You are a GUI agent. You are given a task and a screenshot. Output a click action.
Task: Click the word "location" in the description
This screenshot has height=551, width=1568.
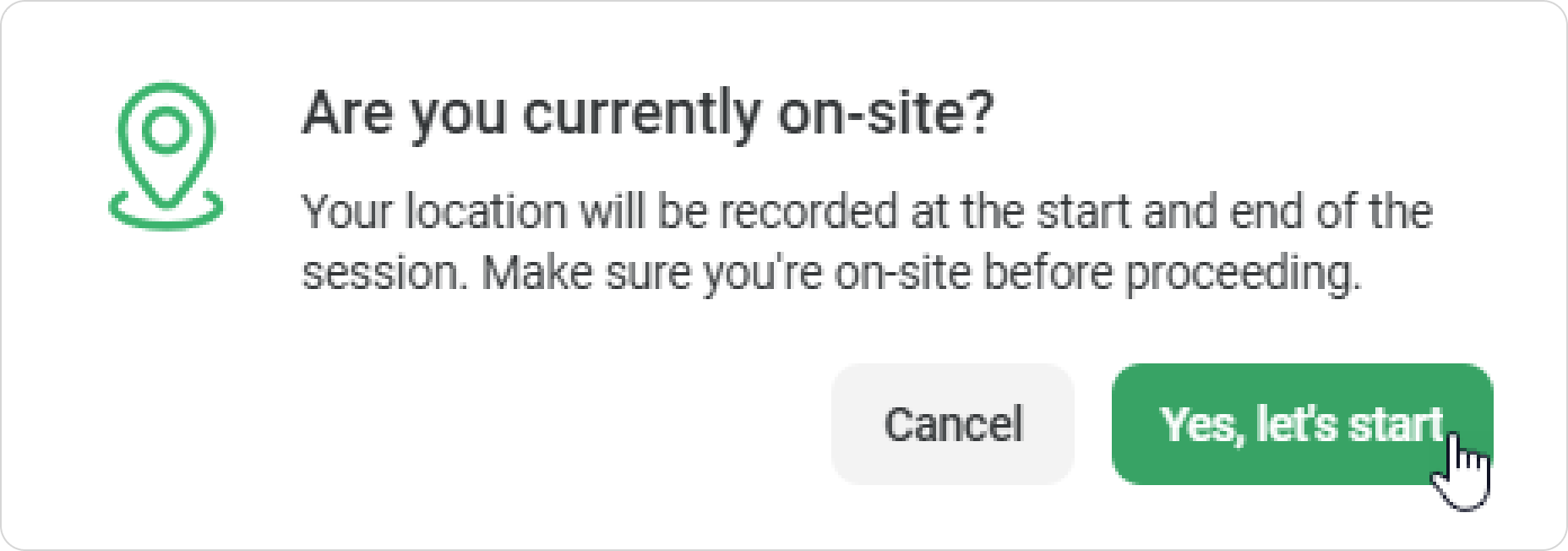(485, 211)
